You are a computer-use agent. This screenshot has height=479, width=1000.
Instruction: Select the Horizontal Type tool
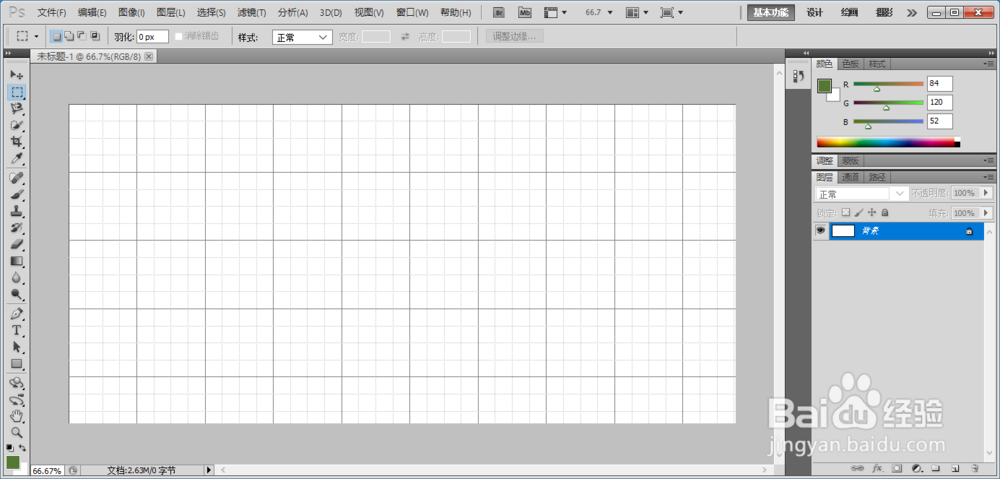pyautogui.click(x=17, y=330)
